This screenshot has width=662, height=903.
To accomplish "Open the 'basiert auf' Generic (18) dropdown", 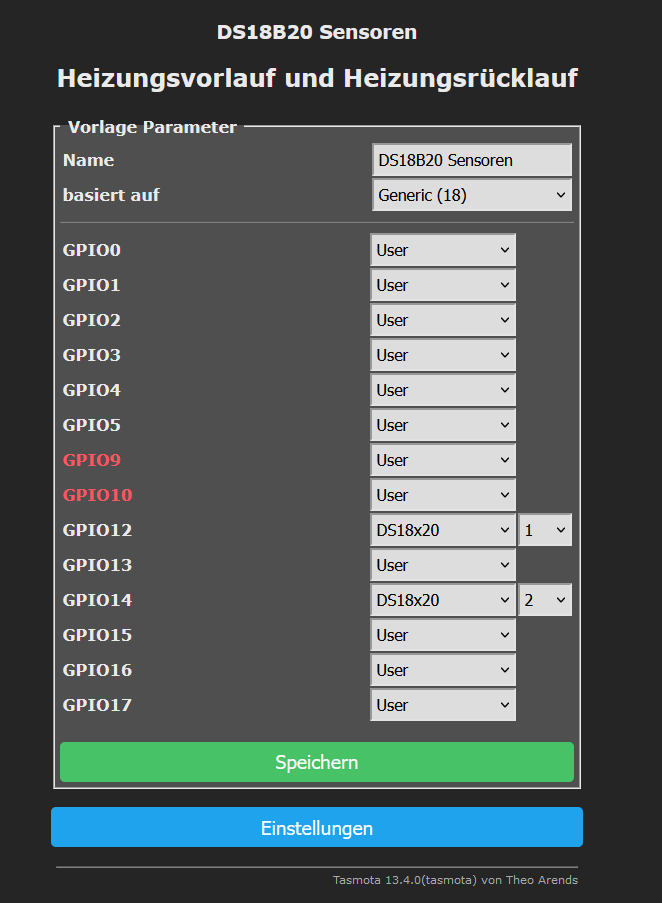I will pos(472,195).
